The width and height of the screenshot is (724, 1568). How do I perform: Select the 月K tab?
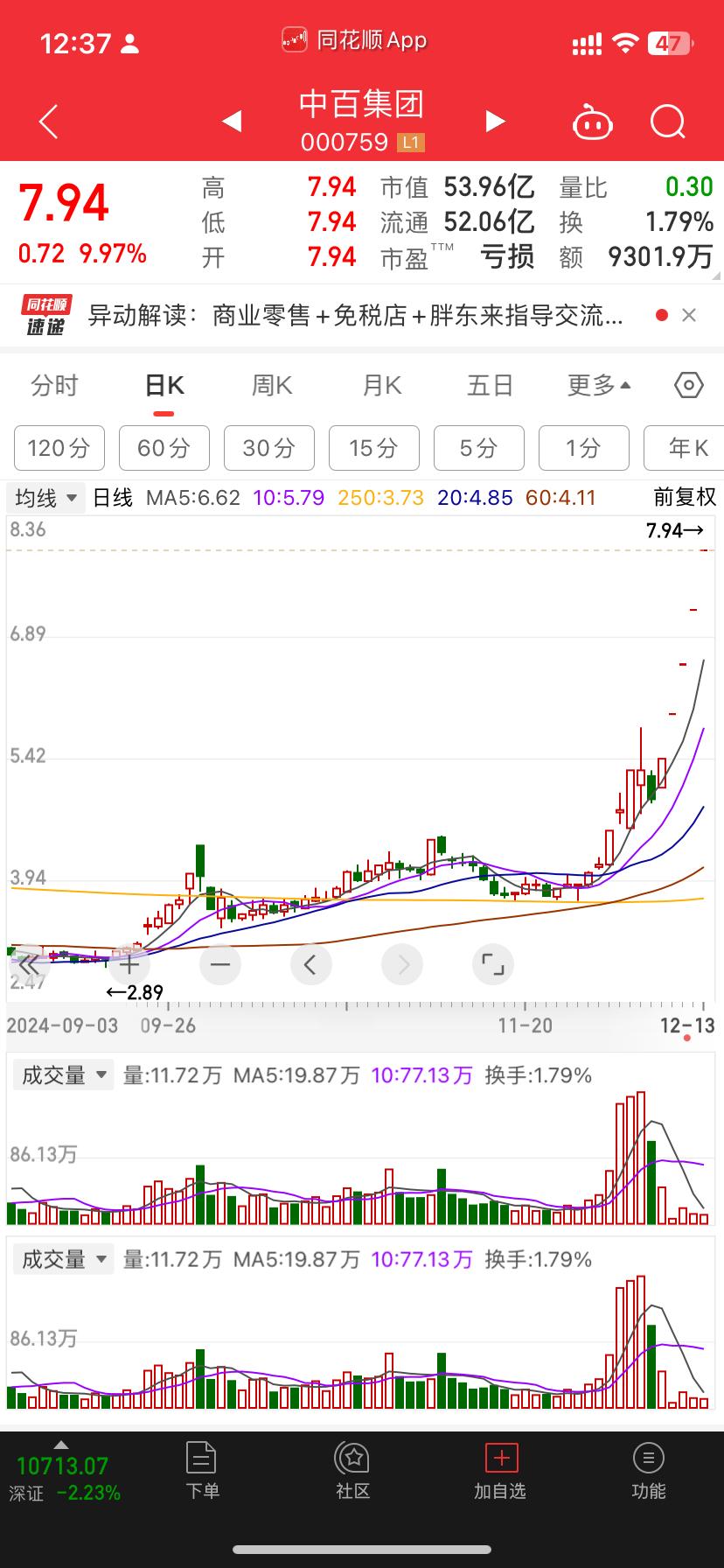[x=382, y=385]
